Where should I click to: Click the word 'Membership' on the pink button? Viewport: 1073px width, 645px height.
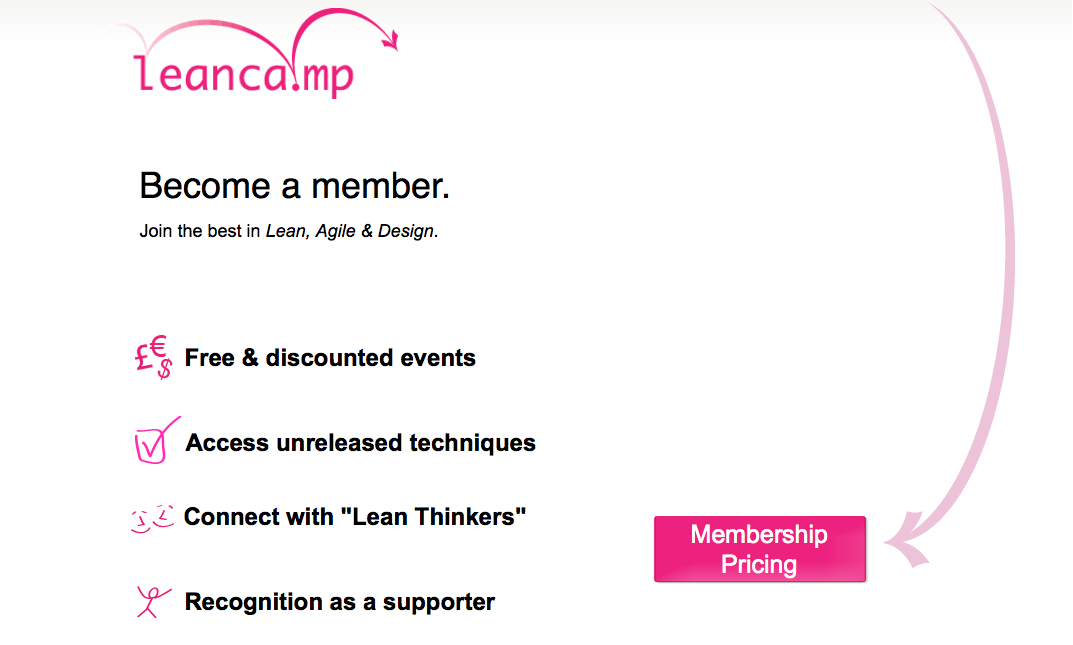click(x=759, y=534)
